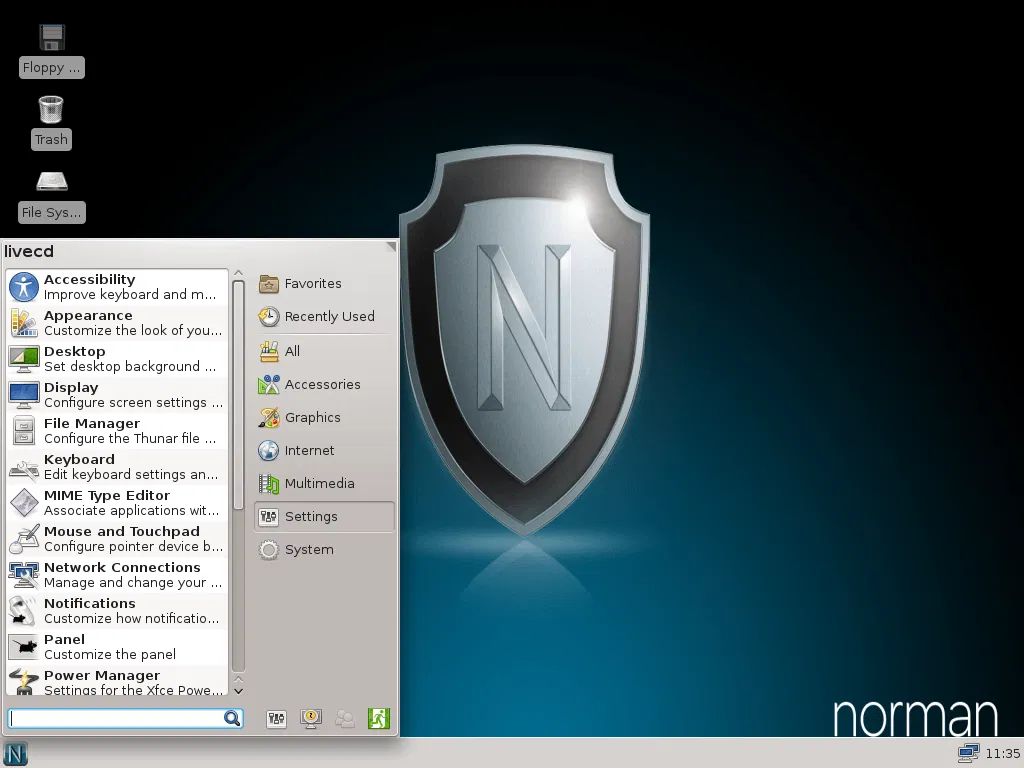The width and height of the screenshot is (1024, 768).
Task: Click the menu resize grip corner
Action: (x=391, y=246)
